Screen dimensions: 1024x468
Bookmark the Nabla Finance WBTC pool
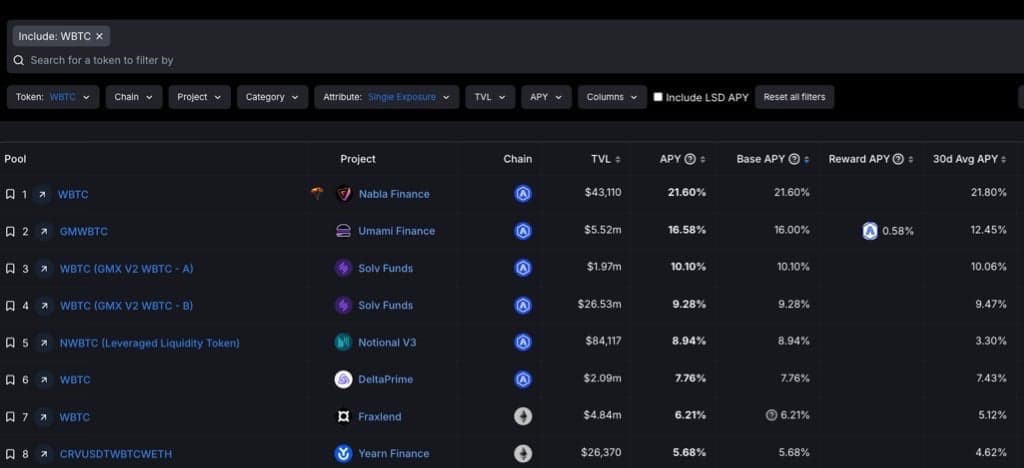[x=10, y=194]
